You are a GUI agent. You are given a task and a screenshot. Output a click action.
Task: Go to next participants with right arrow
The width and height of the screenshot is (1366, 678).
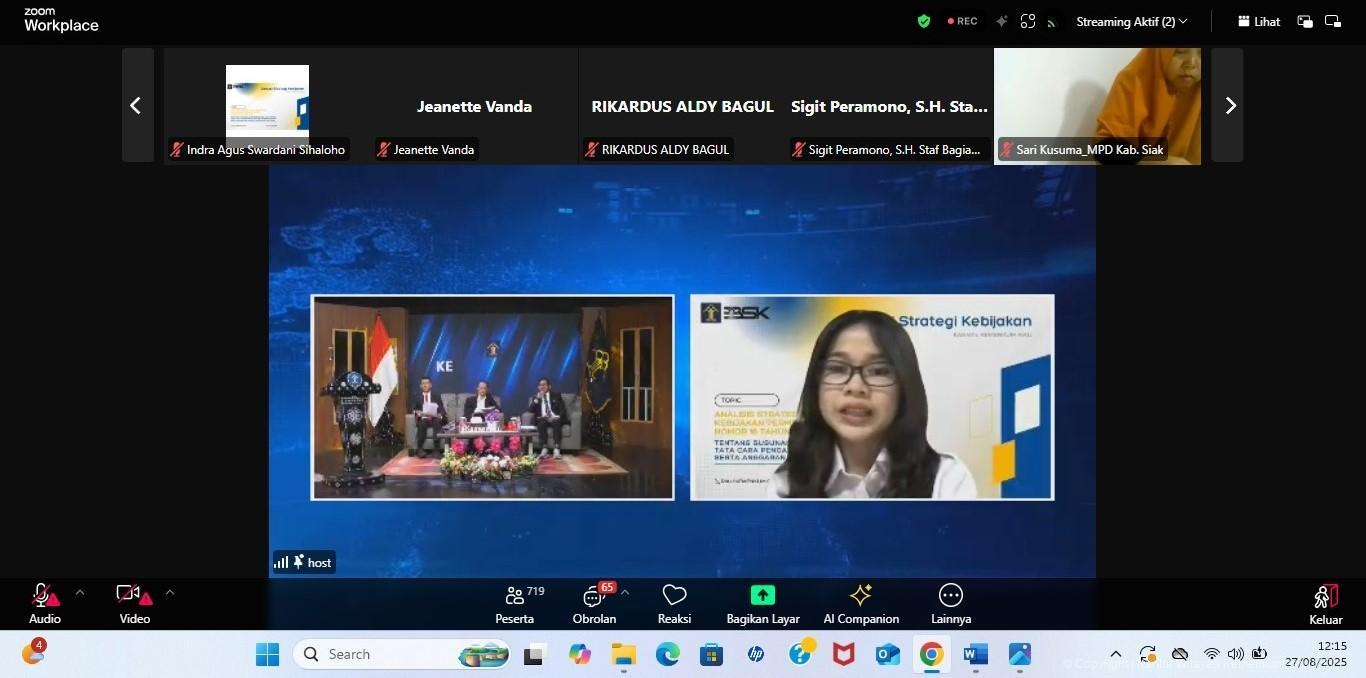(1228, 105)
